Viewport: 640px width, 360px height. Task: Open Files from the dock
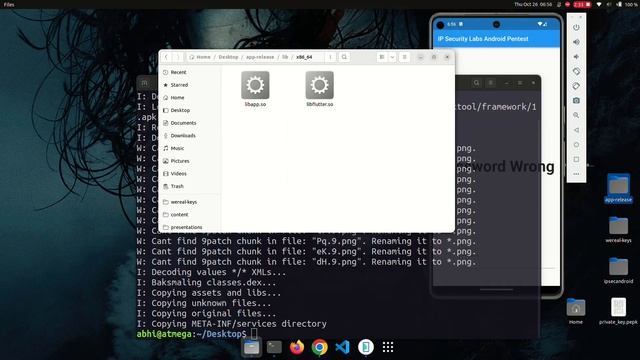(x=251, y=347)
